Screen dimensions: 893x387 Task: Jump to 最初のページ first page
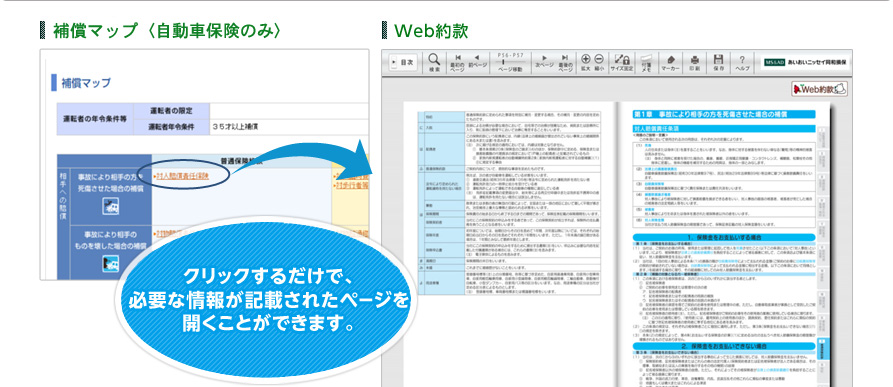458,63
